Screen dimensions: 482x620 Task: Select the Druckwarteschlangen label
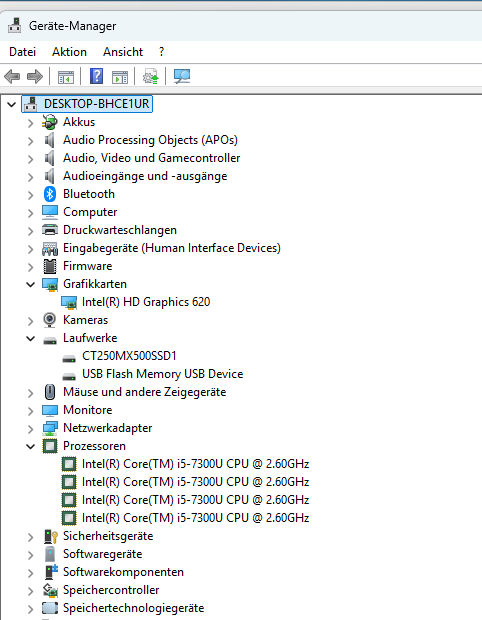click(120, 230)
